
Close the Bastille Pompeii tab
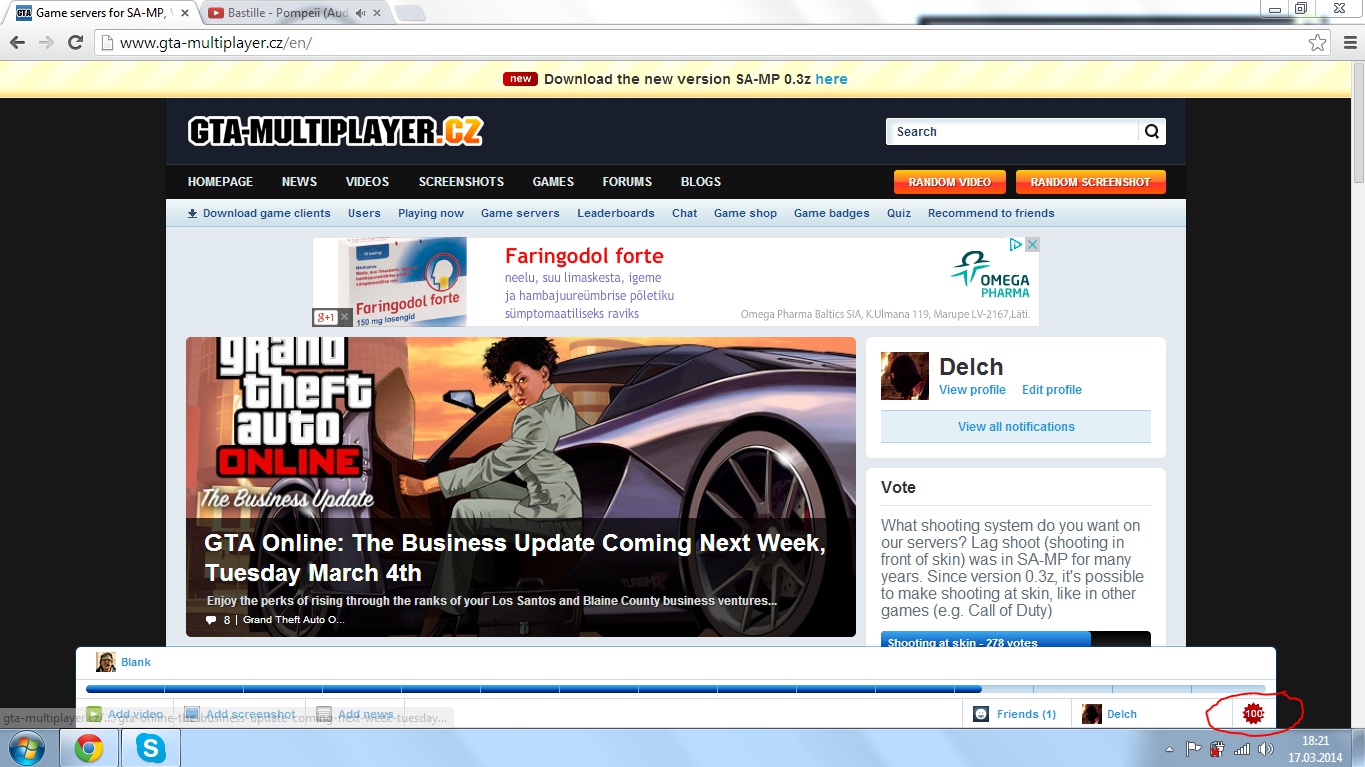click(x=378, y=13)
